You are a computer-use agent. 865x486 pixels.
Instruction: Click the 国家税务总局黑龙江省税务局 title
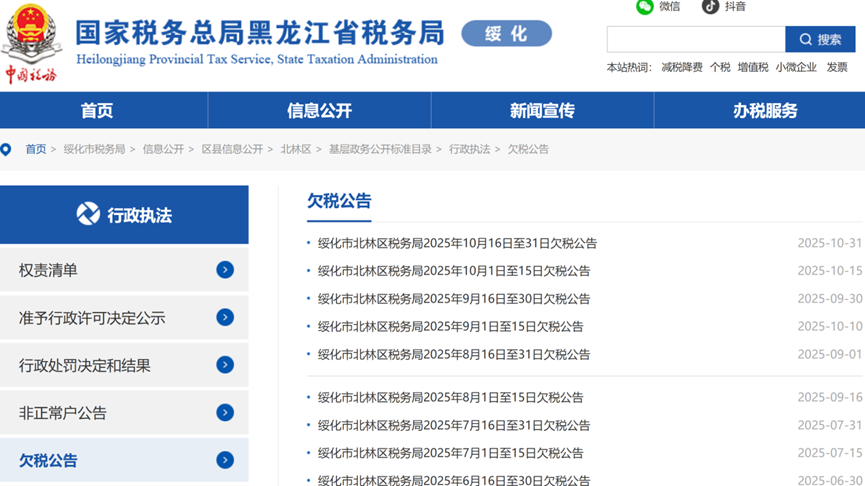(260, 33)
